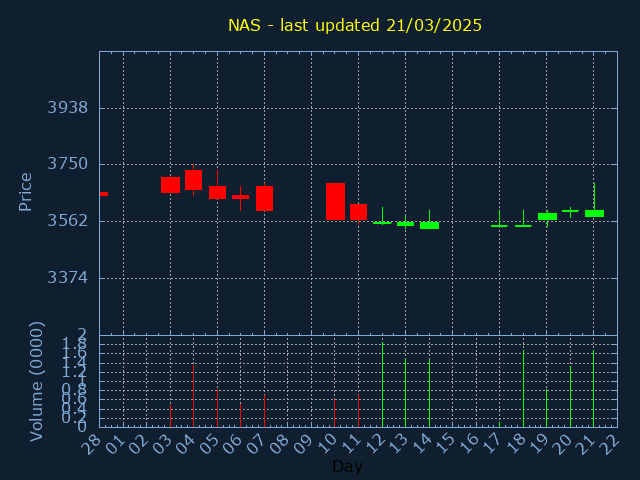Select the 3938 price axis label
Viewport: 640px width, 480px height.
click(x=68, y=108)
